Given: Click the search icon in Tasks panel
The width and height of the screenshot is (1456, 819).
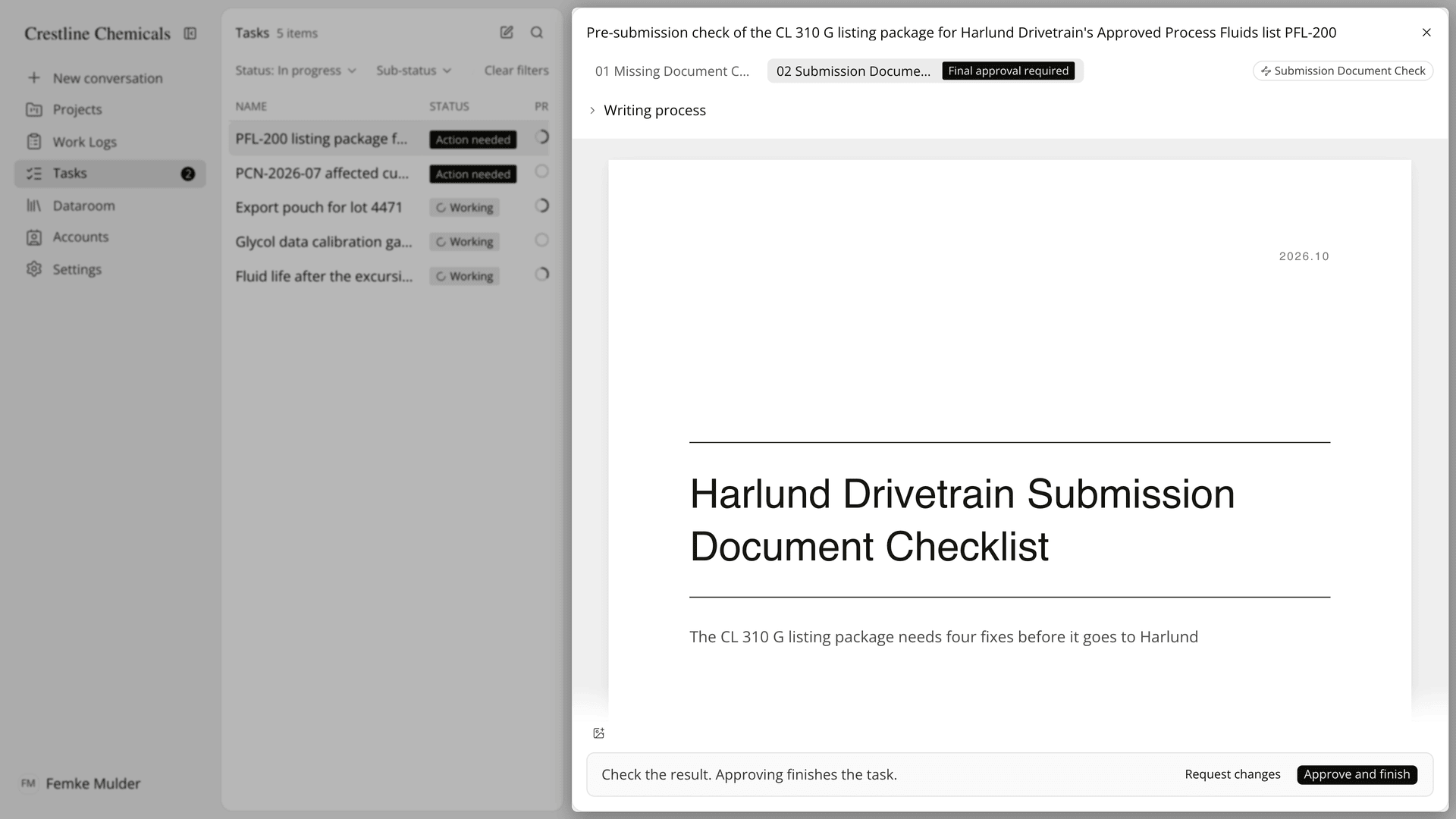Looking at the screenshot, I should click(537, 32).
